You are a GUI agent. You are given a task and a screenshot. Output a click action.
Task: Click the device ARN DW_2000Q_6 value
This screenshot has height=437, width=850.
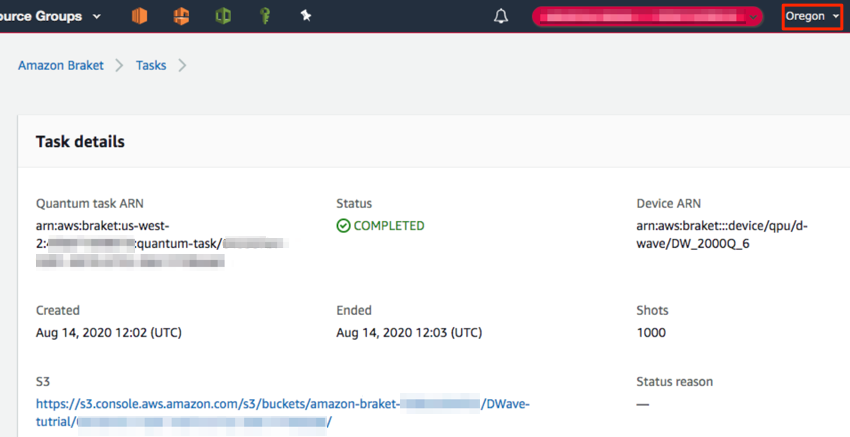(x=722, y=235)
